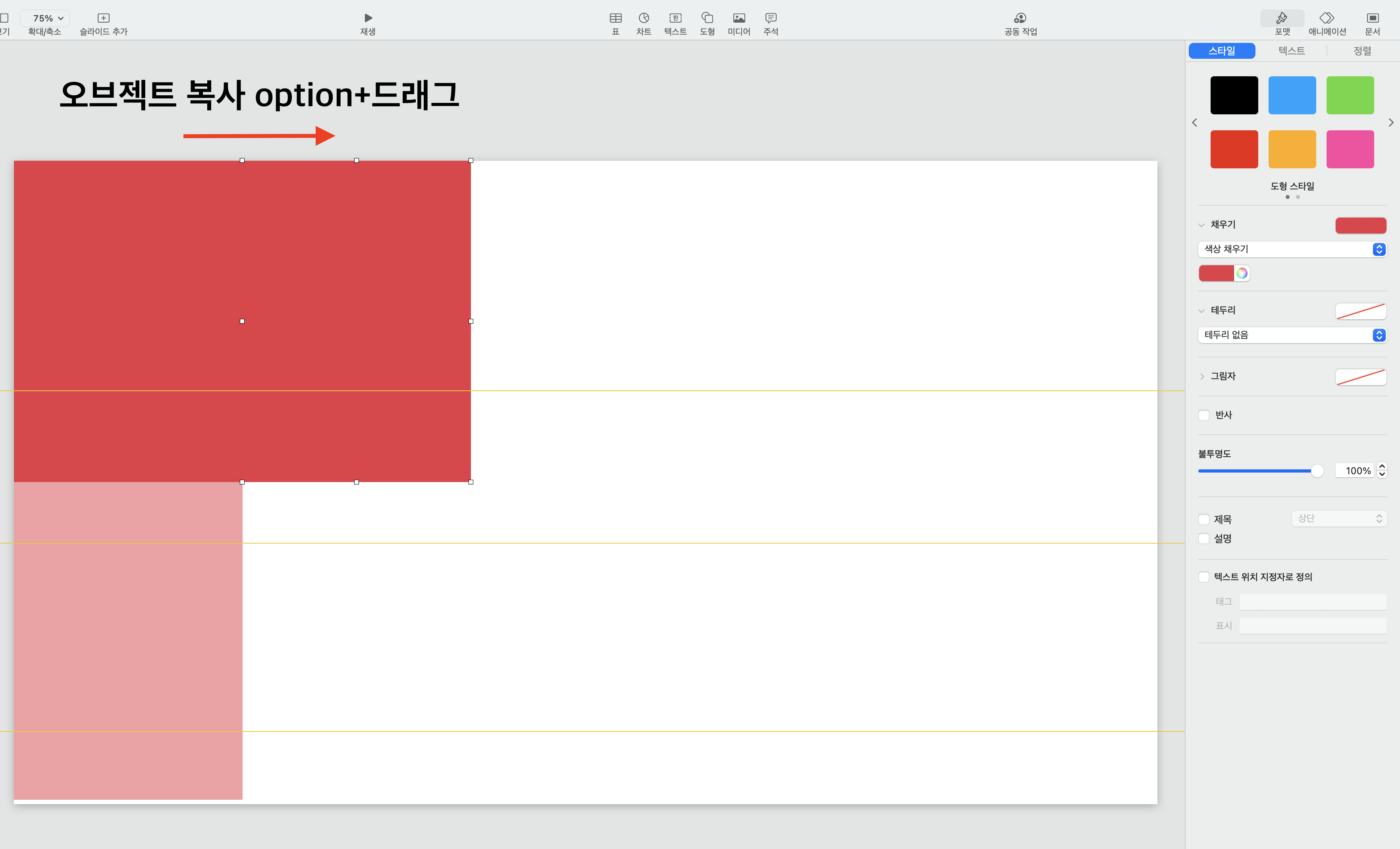The width and height of the screenshot is (1400, 849).
Task: Click the opacity percentage field showing 100%
Action: [1356, 471]
